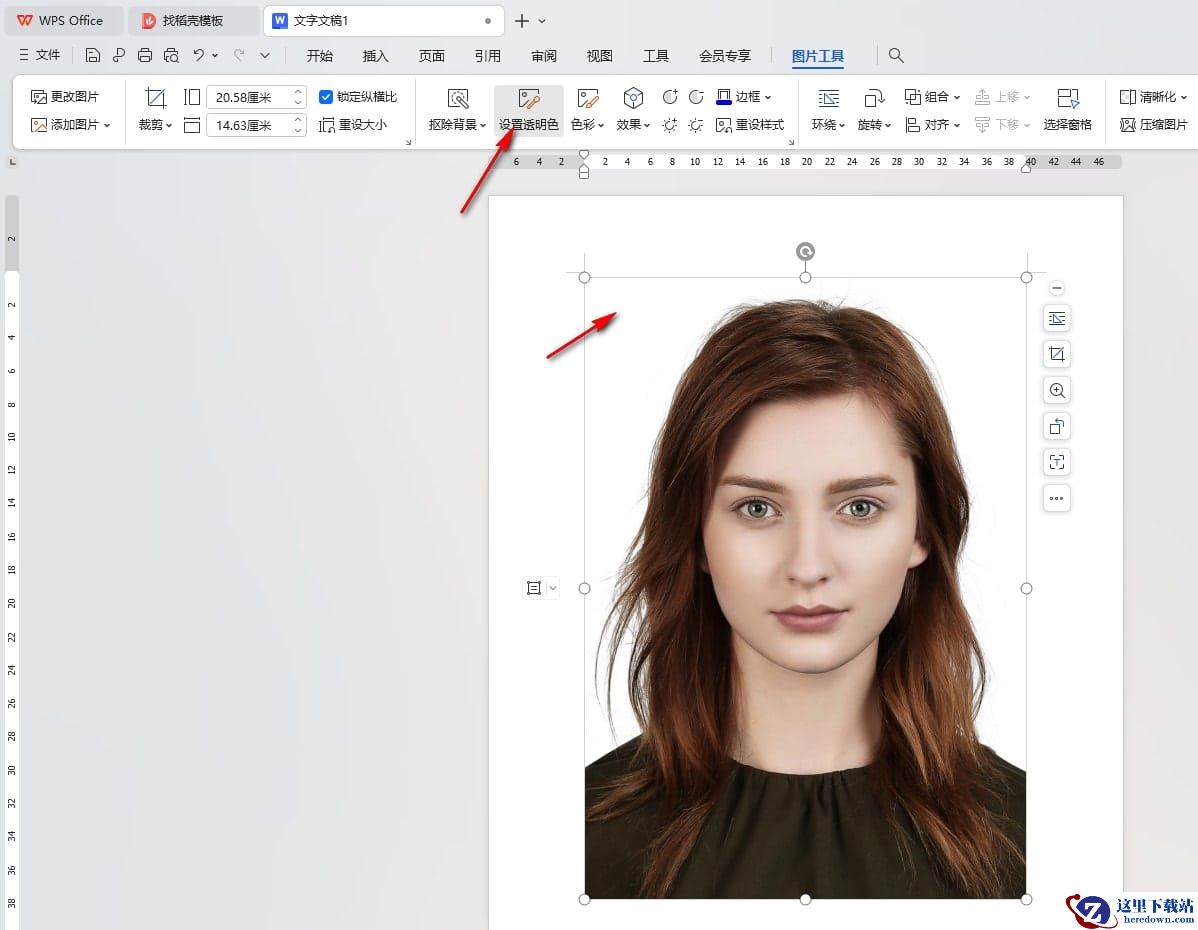The image size is (1198, 930).
Task: Switch to the 审阅 review tab
Action: point(544,56)
